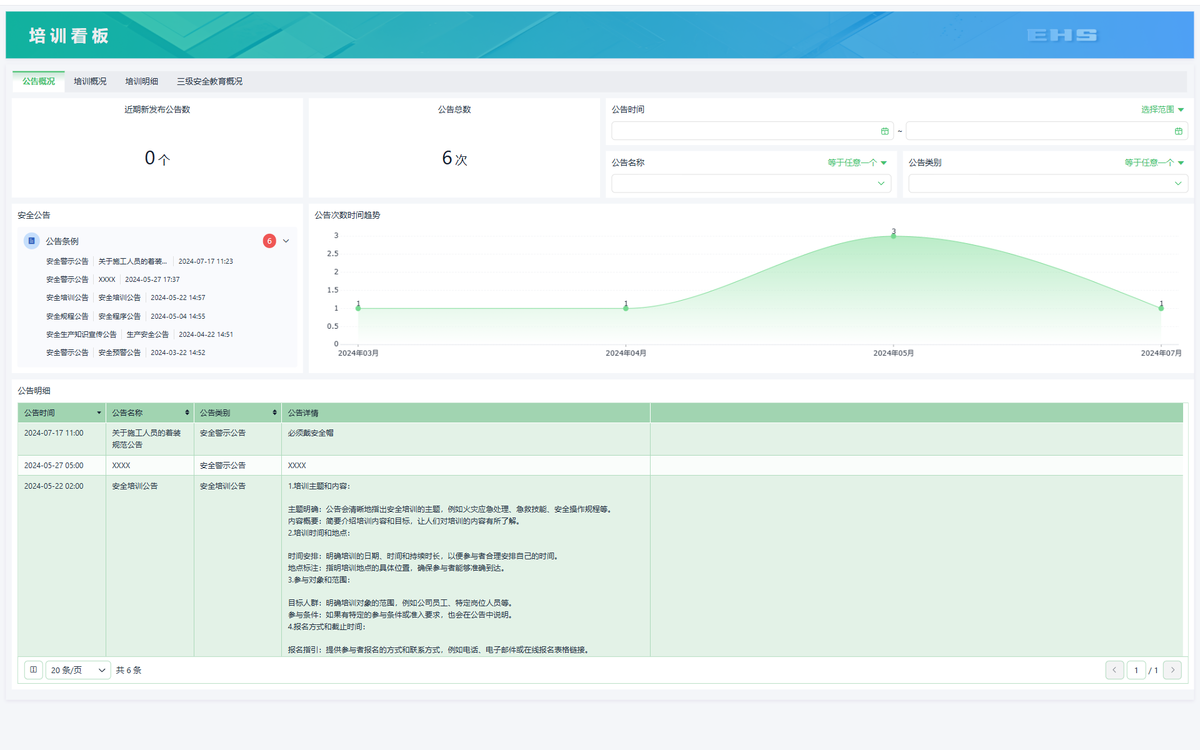1200x750 pixels.
Task: Click the 公告条例 document icon
Action: pos(32,241)
